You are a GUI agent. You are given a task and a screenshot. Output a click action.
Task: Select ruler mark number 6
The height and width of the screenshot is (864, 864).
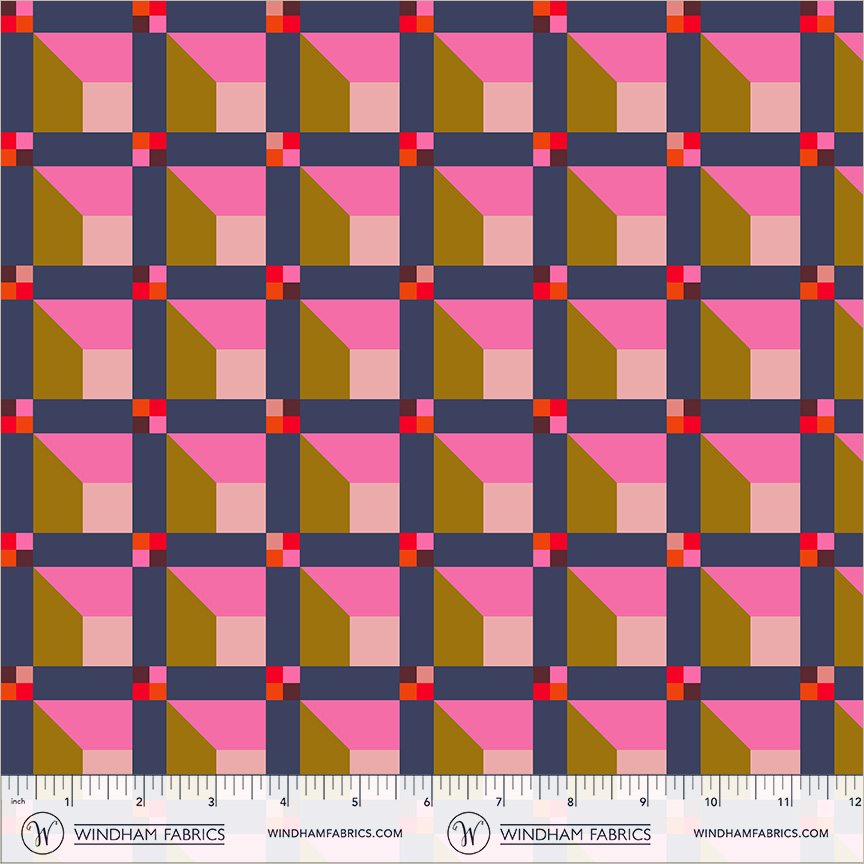[x=426, y=802]
